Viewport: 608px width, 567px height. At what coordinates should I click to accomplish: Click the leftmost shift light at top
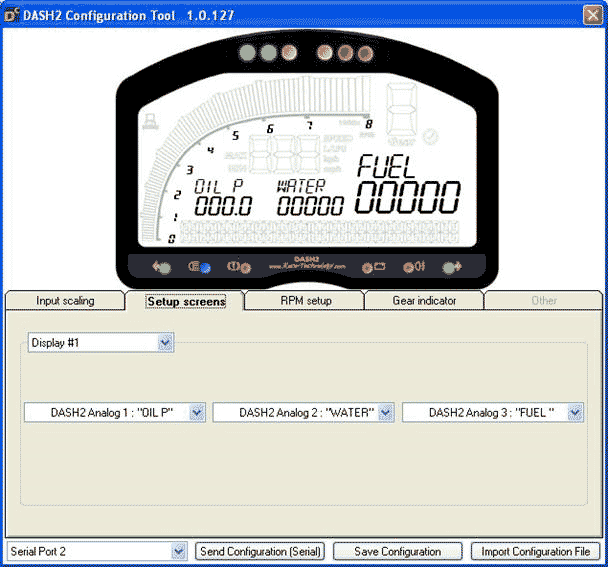pyautogui.click(x=249, y=53)
